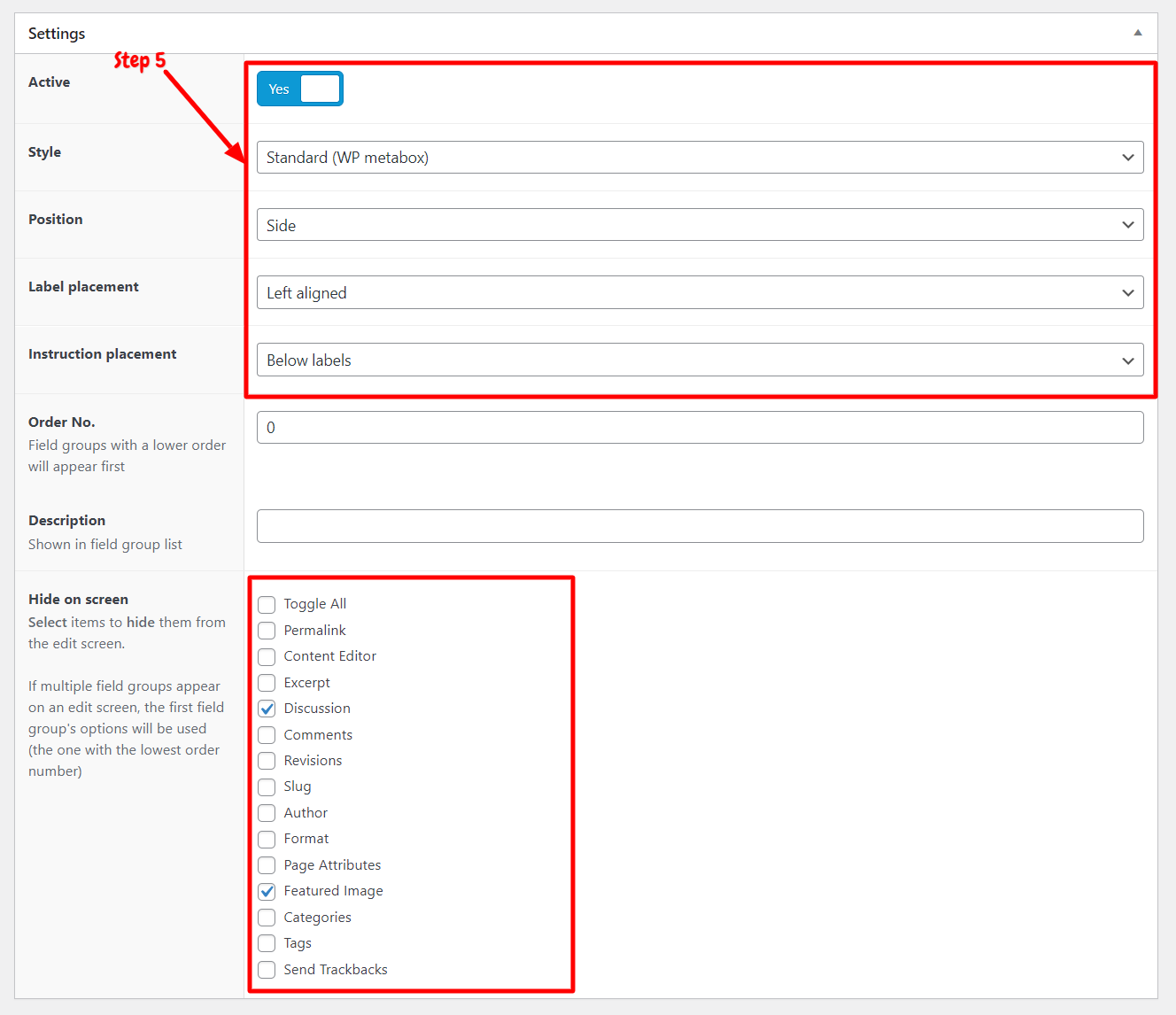Viewport: 1176px width, 1015px height.
Task: Uncheck the Discussion checkbox
Action: click(x=267, y=709)
